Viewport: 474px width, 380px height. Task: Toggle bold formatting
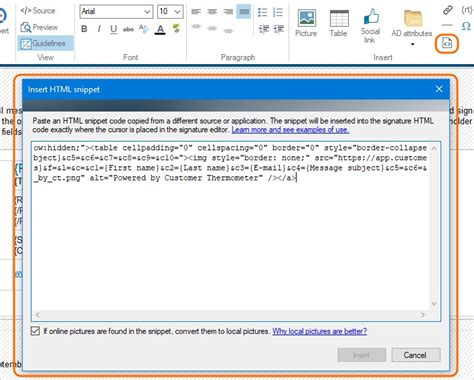[x=84, y=29]
